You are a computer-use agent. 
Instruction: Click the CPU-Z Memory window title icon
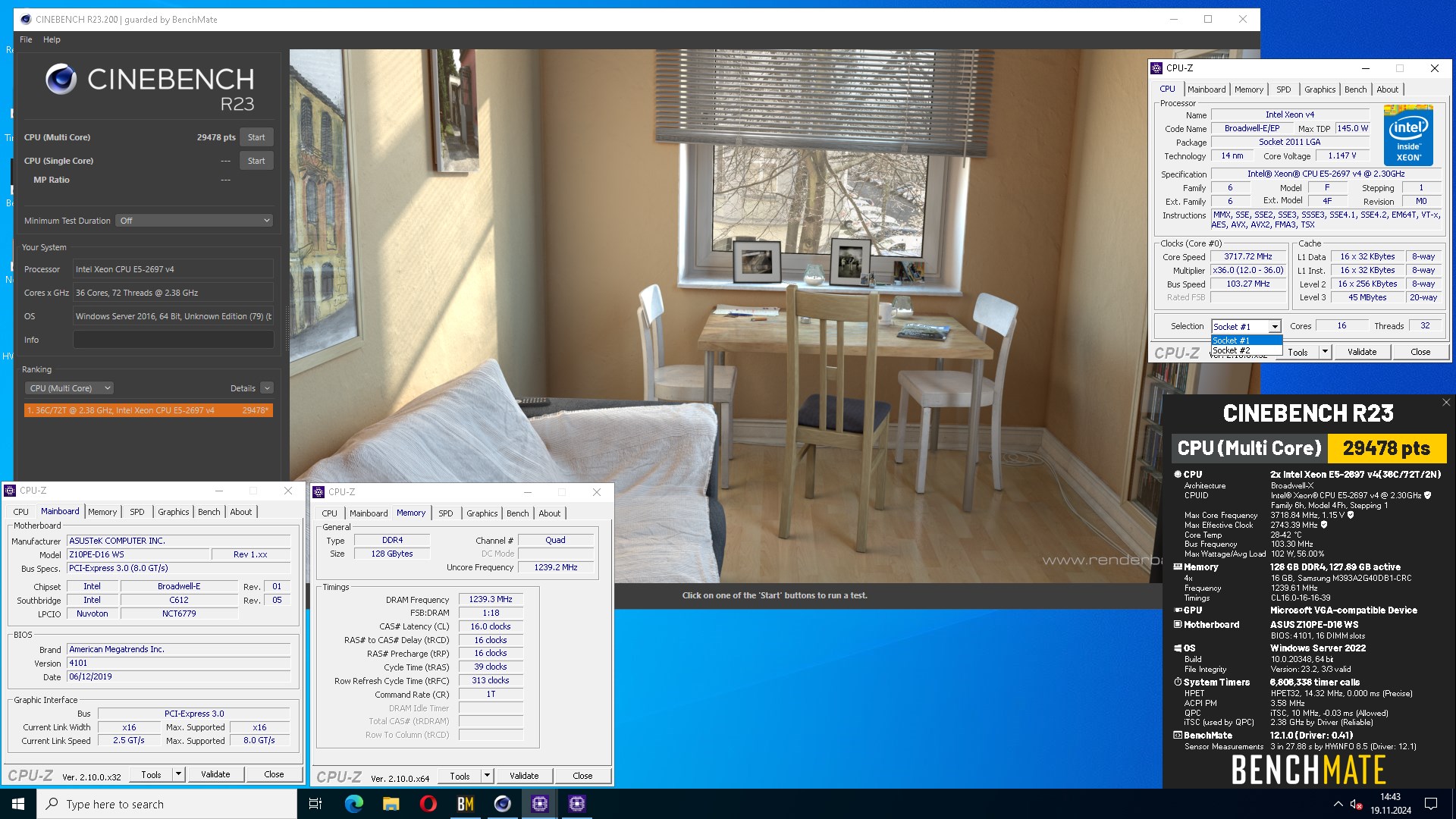coord(318,492)
